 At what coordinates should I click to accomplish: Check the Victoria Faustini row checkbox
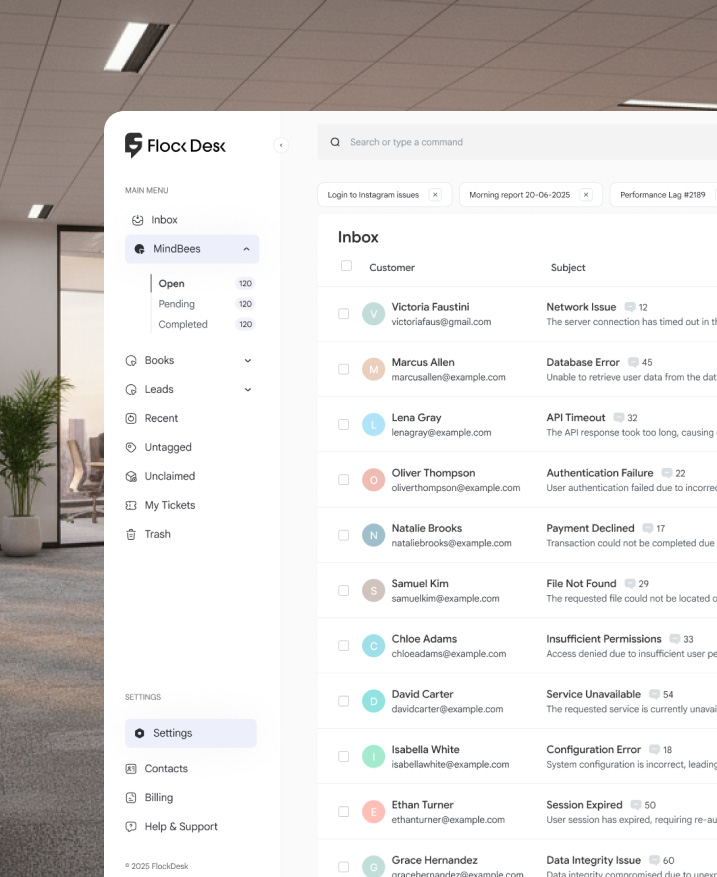coord(343,314)
